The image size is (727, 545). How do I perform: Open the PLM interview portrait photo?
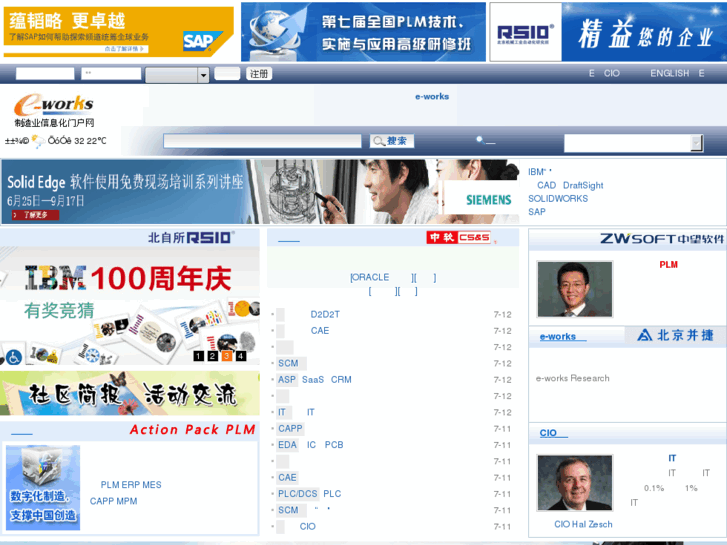click(x=574, y=289)
